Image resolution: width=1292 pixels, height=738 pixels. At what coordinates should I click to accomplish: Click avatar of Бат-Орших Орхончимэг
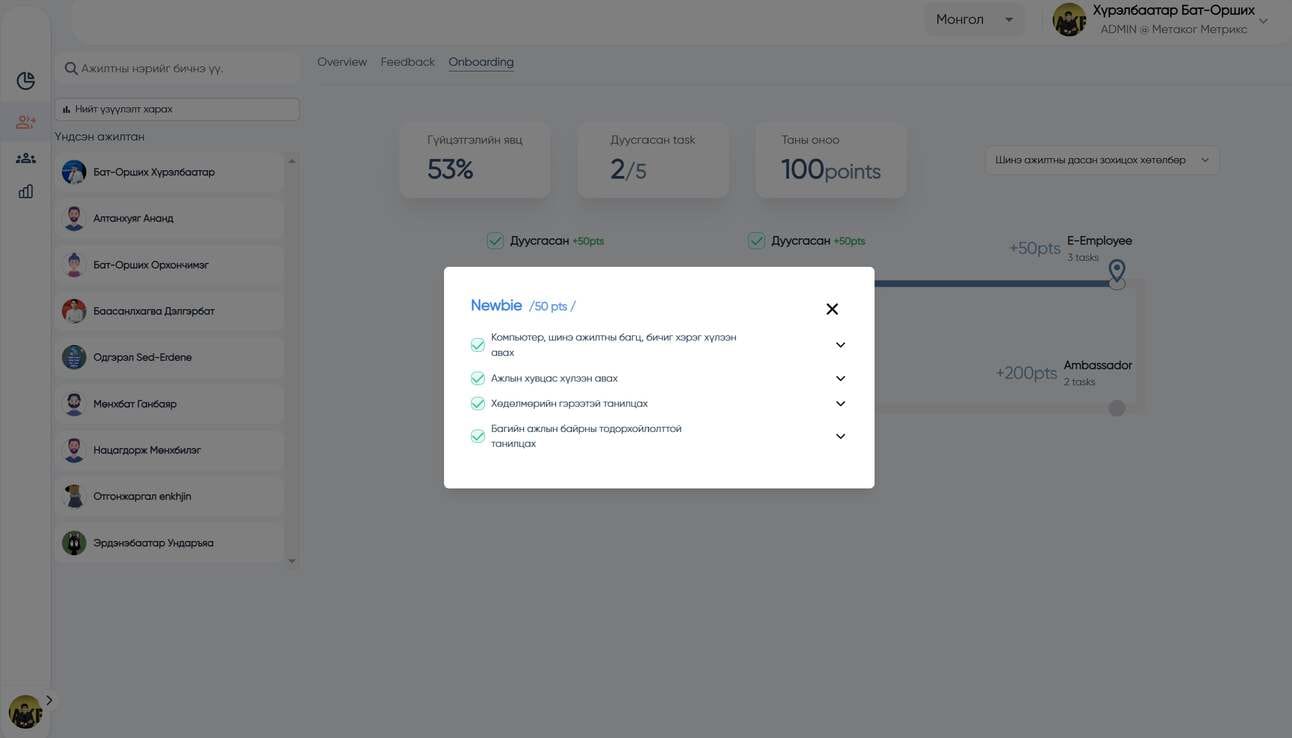tap(74, 265)
